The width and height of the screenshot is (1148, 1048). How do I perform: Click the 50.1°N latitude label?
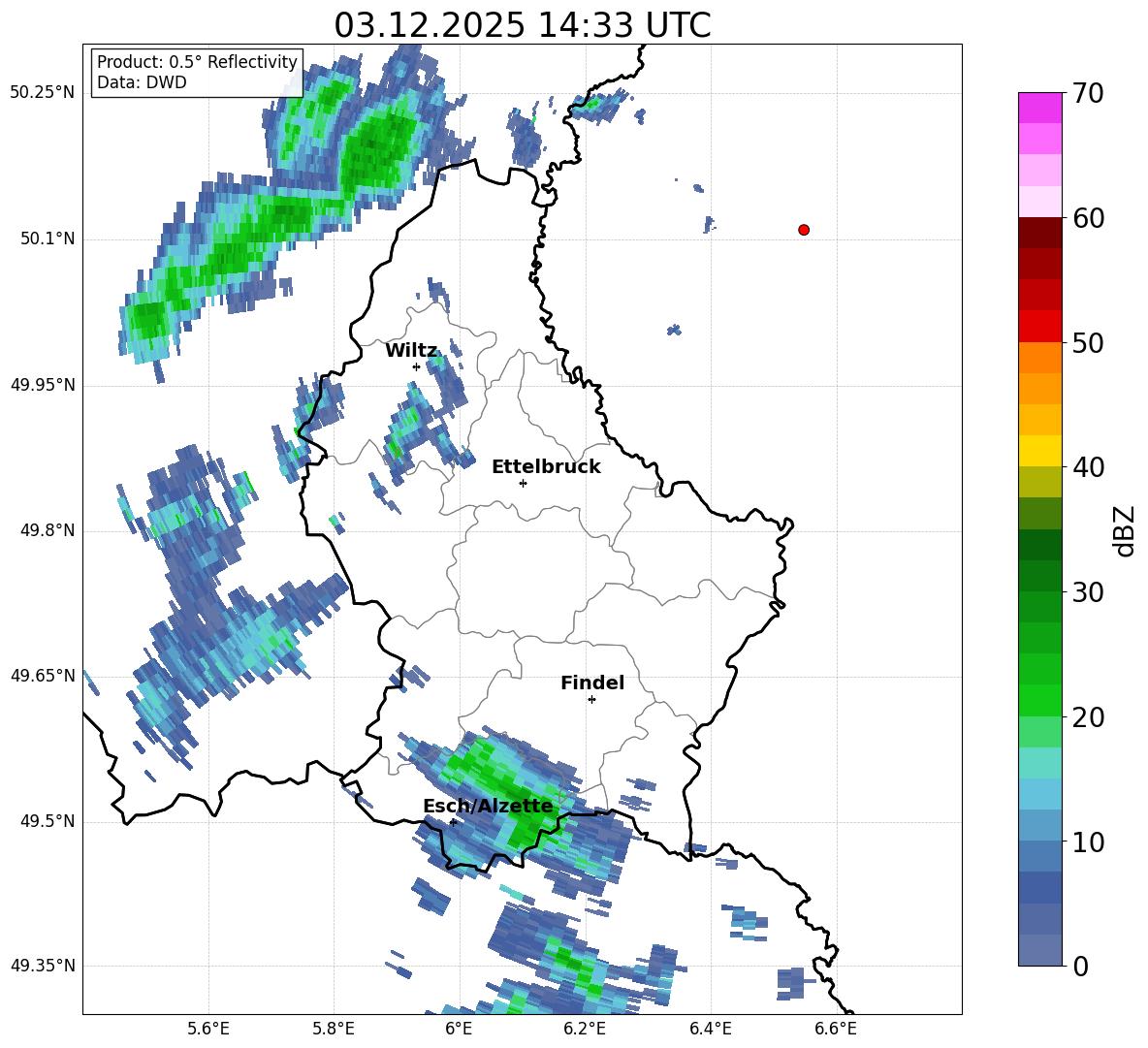click(x=48, y=238)
